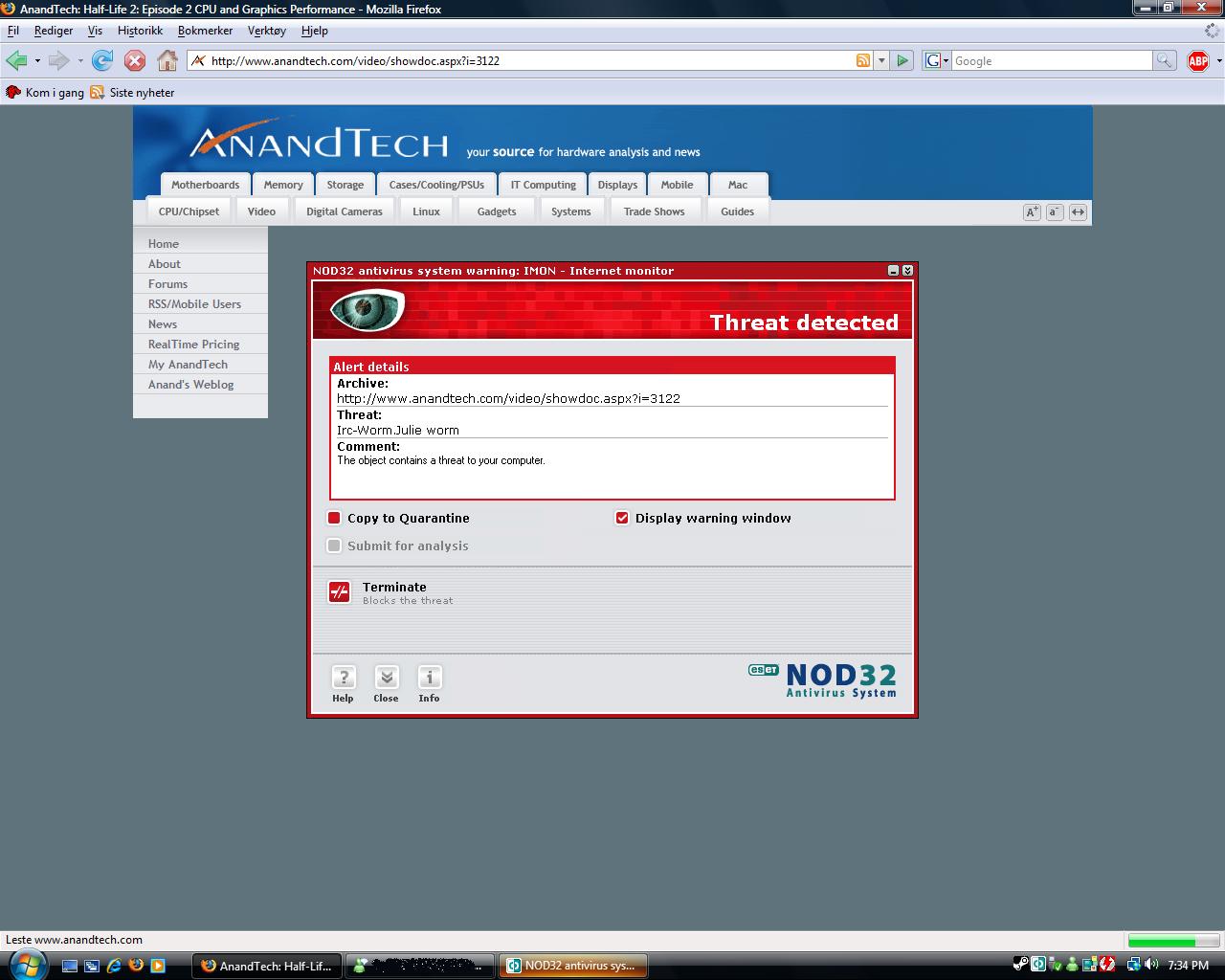
Task: Click the RSS feed icon in the address bar
Action: (863, 60)
